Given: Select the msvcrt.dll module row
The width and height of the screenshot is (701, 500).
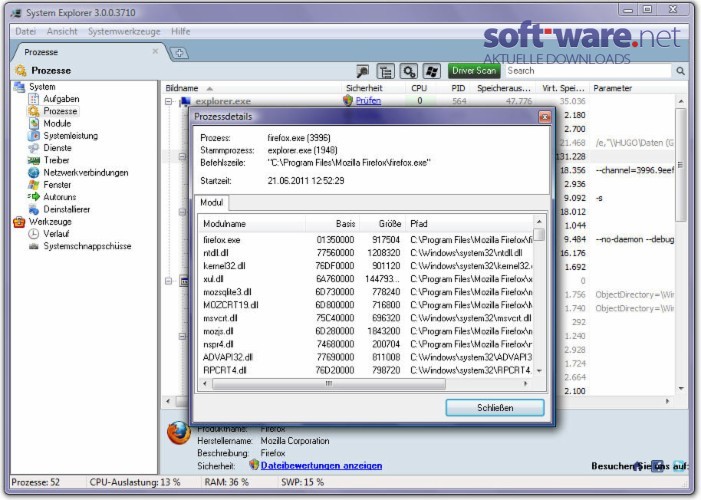Looking at the screenshot, I should coord(367,318).
